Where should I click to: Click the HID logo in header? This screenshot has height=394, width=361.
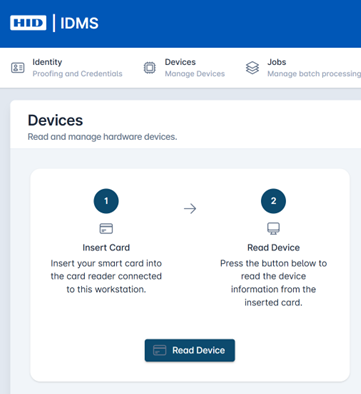28,23
